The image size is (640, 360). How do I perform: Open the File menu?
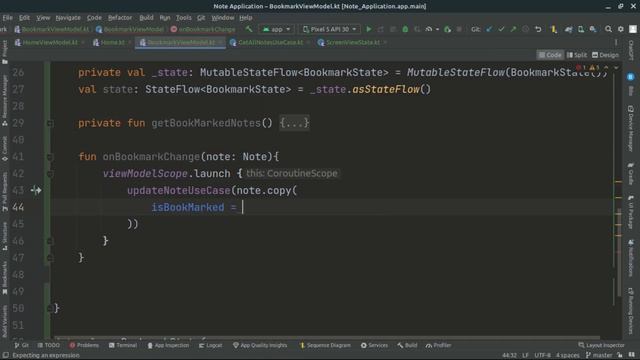[7, 18]
